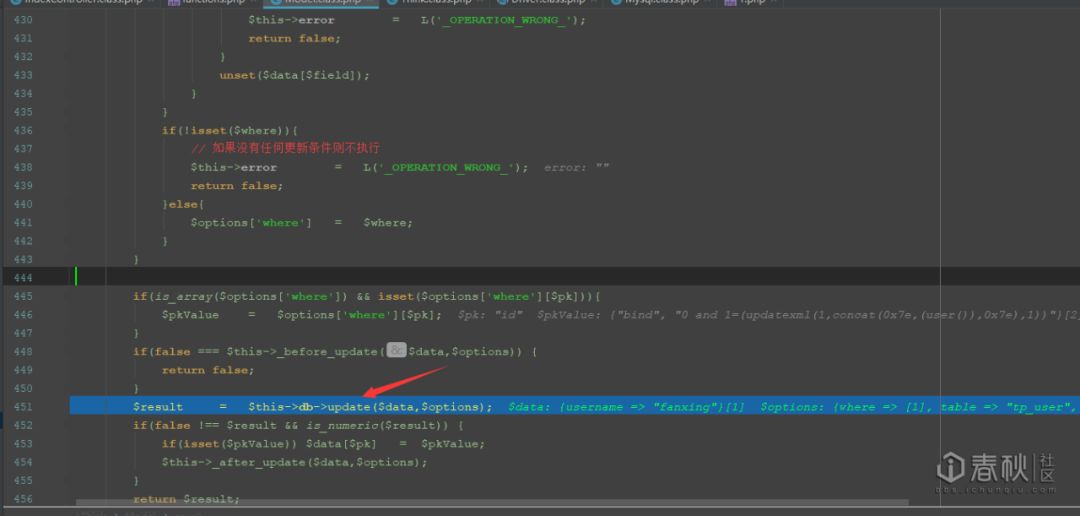Click $this->error on line 438
This screenshot has height=516, width=1080.
(233, 167)
